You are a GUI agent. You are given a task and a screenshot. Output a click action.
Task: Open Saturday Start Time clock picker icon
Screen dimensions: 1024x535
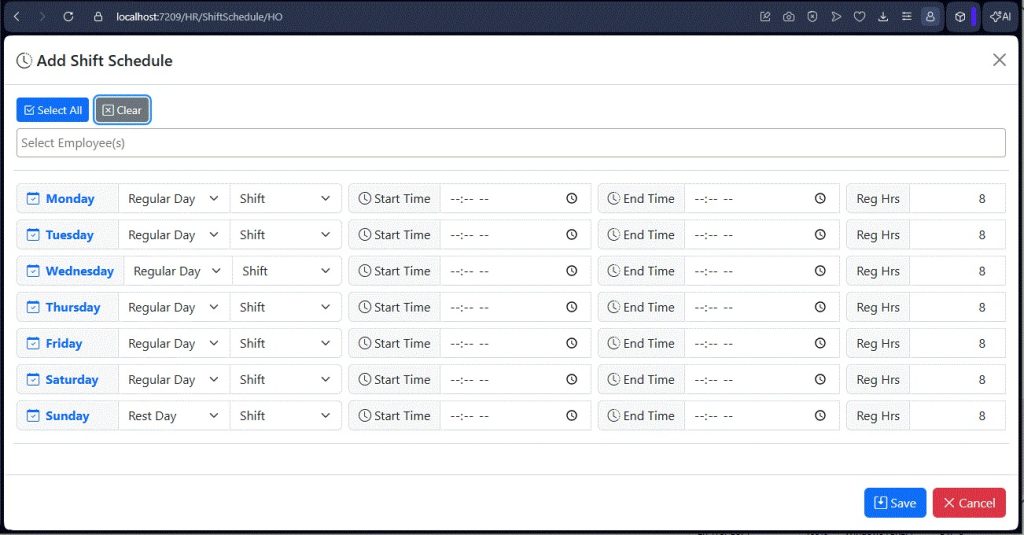[571, 380]
